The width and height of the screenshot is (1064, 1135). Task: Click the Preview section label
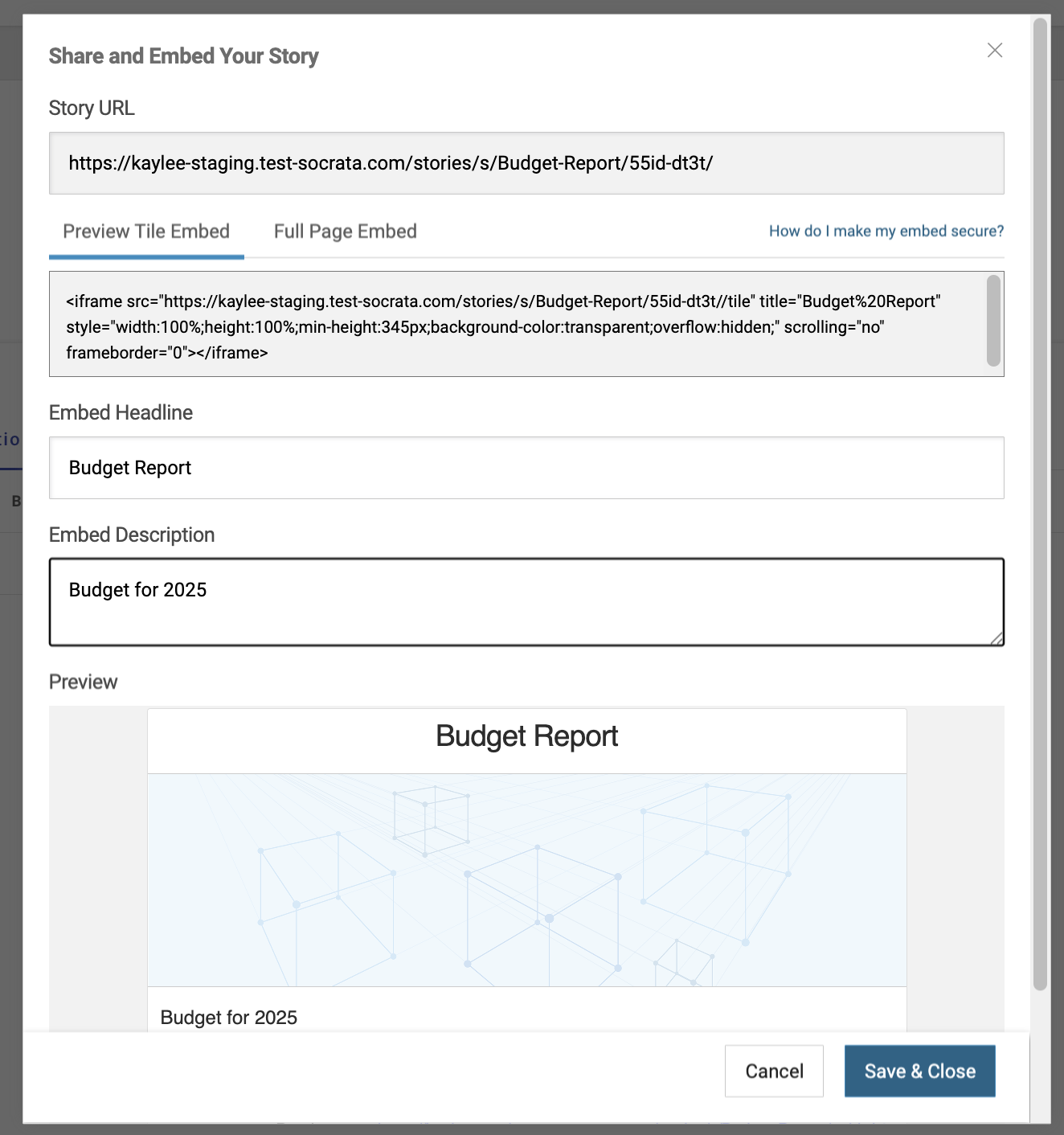tap(84, 682)
